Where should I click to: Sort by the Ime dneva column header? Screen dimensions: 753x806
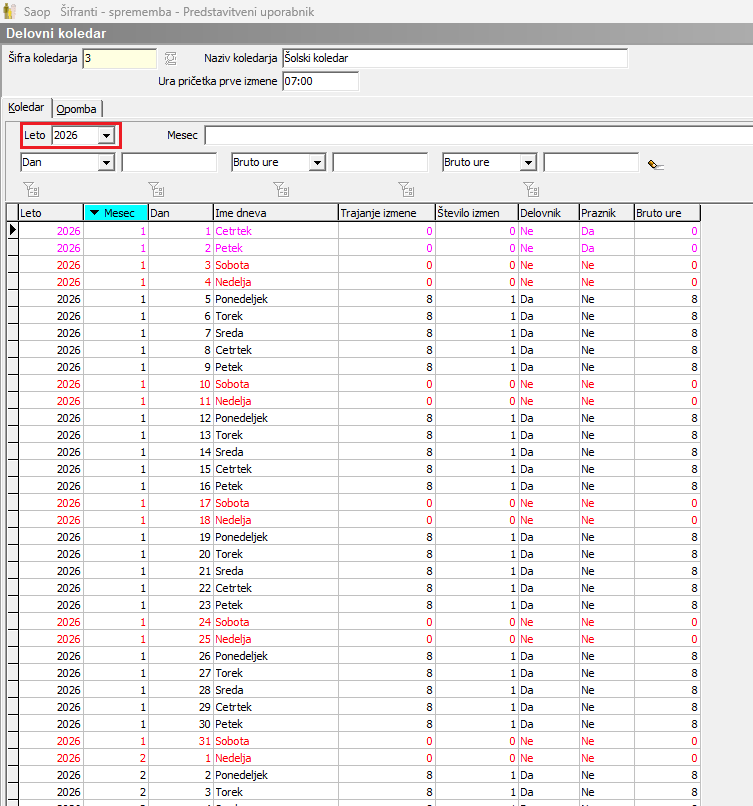(x=276, y=213)
